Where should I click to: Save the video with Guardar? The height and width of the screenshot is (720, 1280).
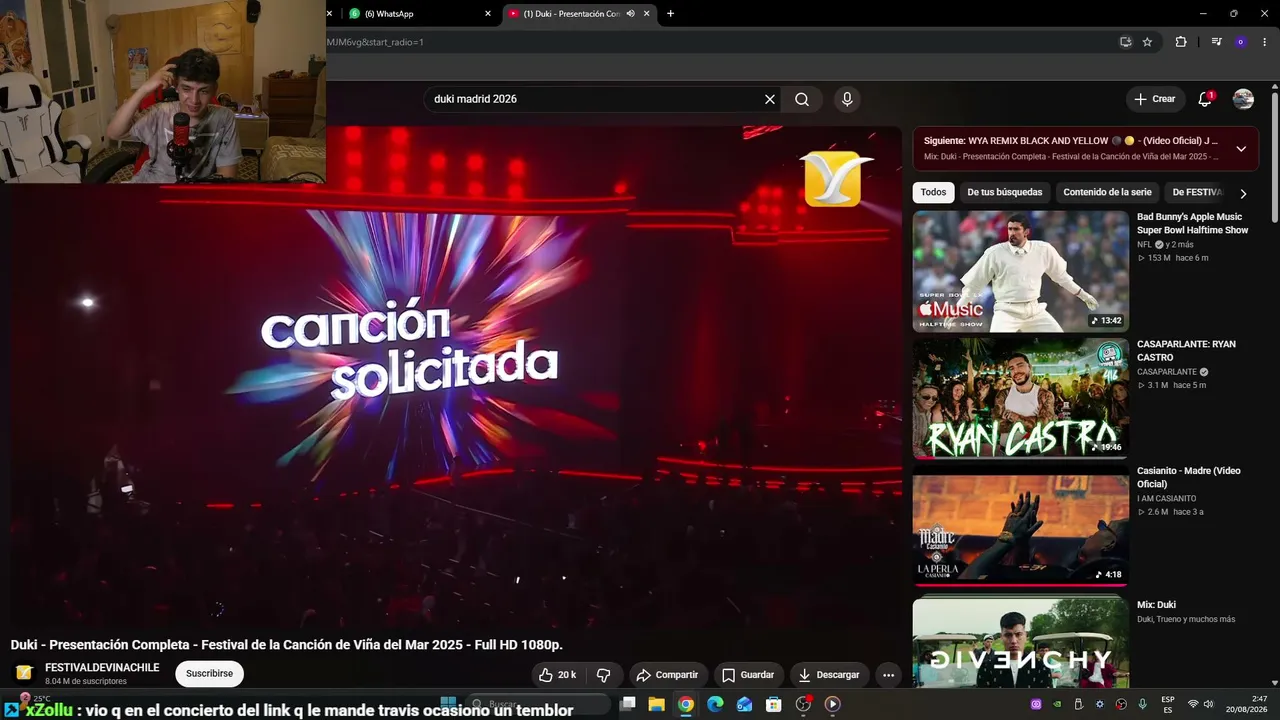pyautogui.click(x=748, y=675)
